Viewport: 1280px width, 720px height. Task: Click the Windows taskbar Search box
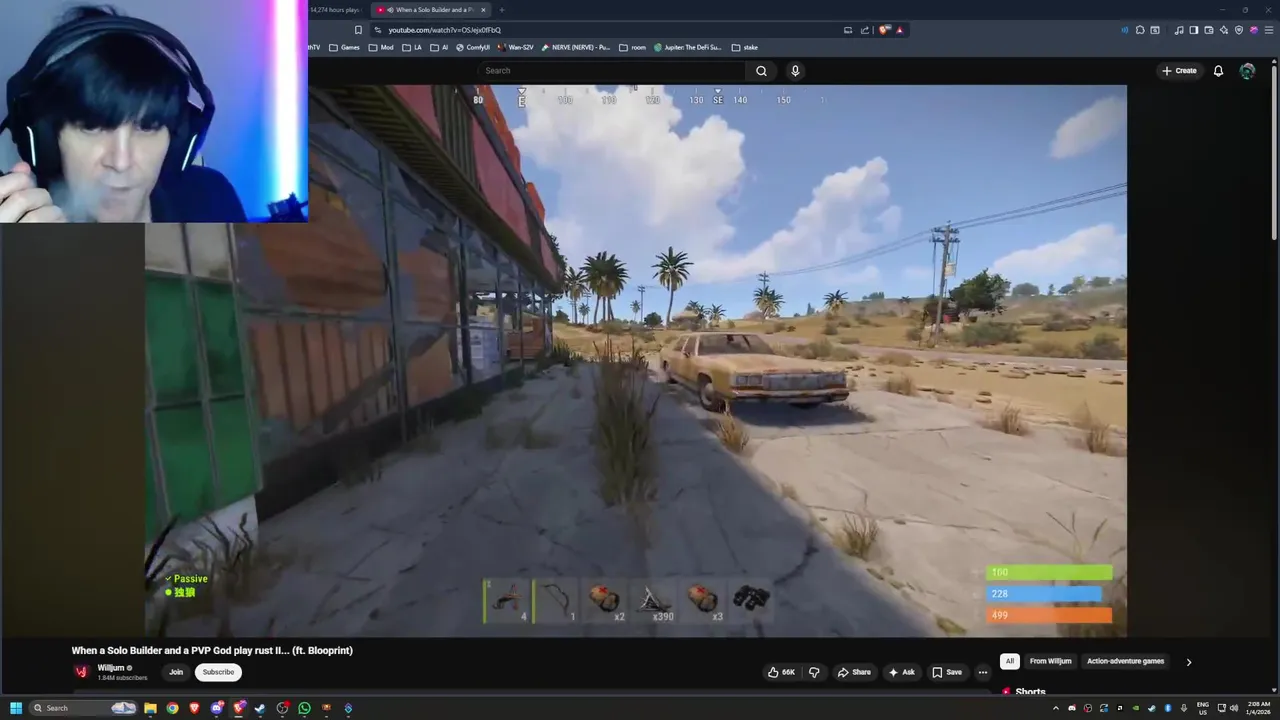pyautogui.click(x=84, y=708)
